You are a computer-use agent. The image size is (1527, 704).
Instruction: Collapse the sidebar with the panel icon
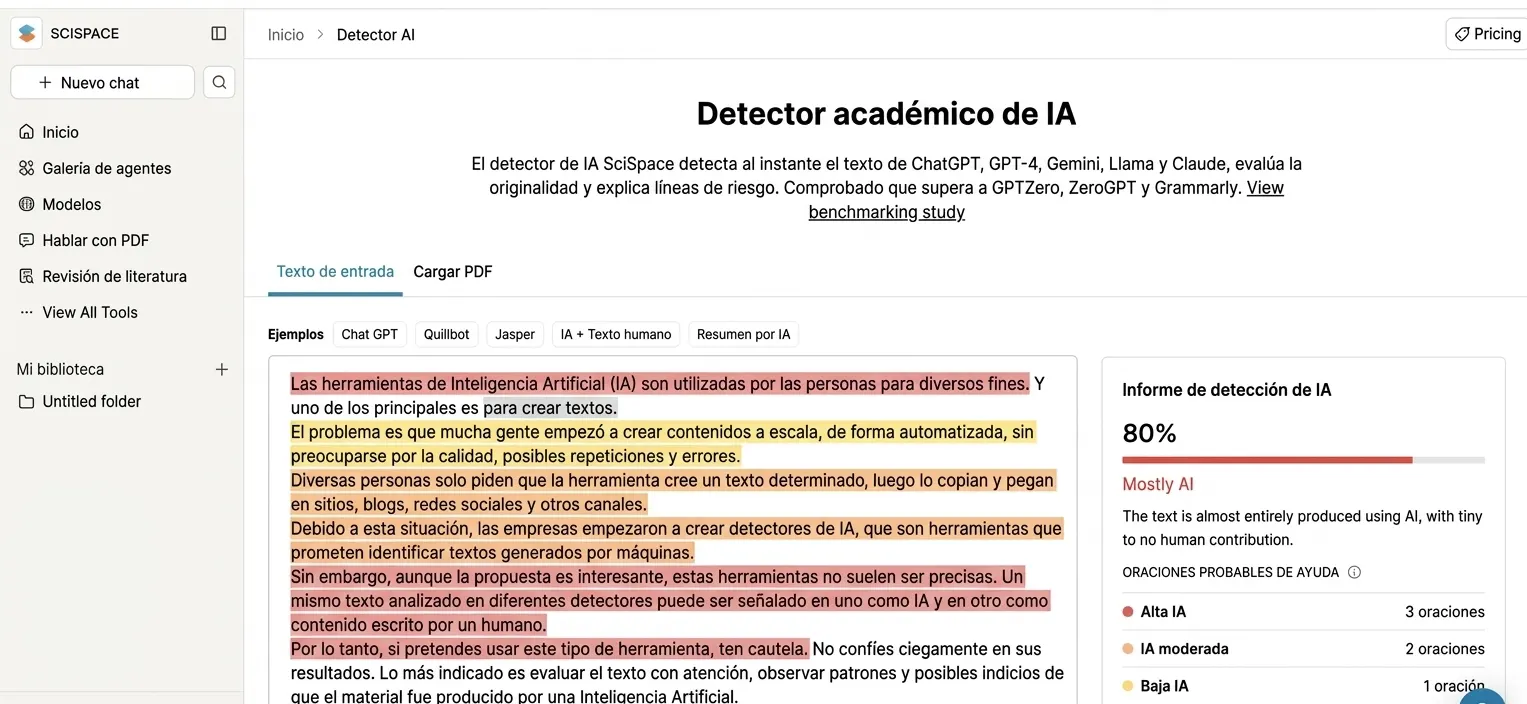(219, 33)
